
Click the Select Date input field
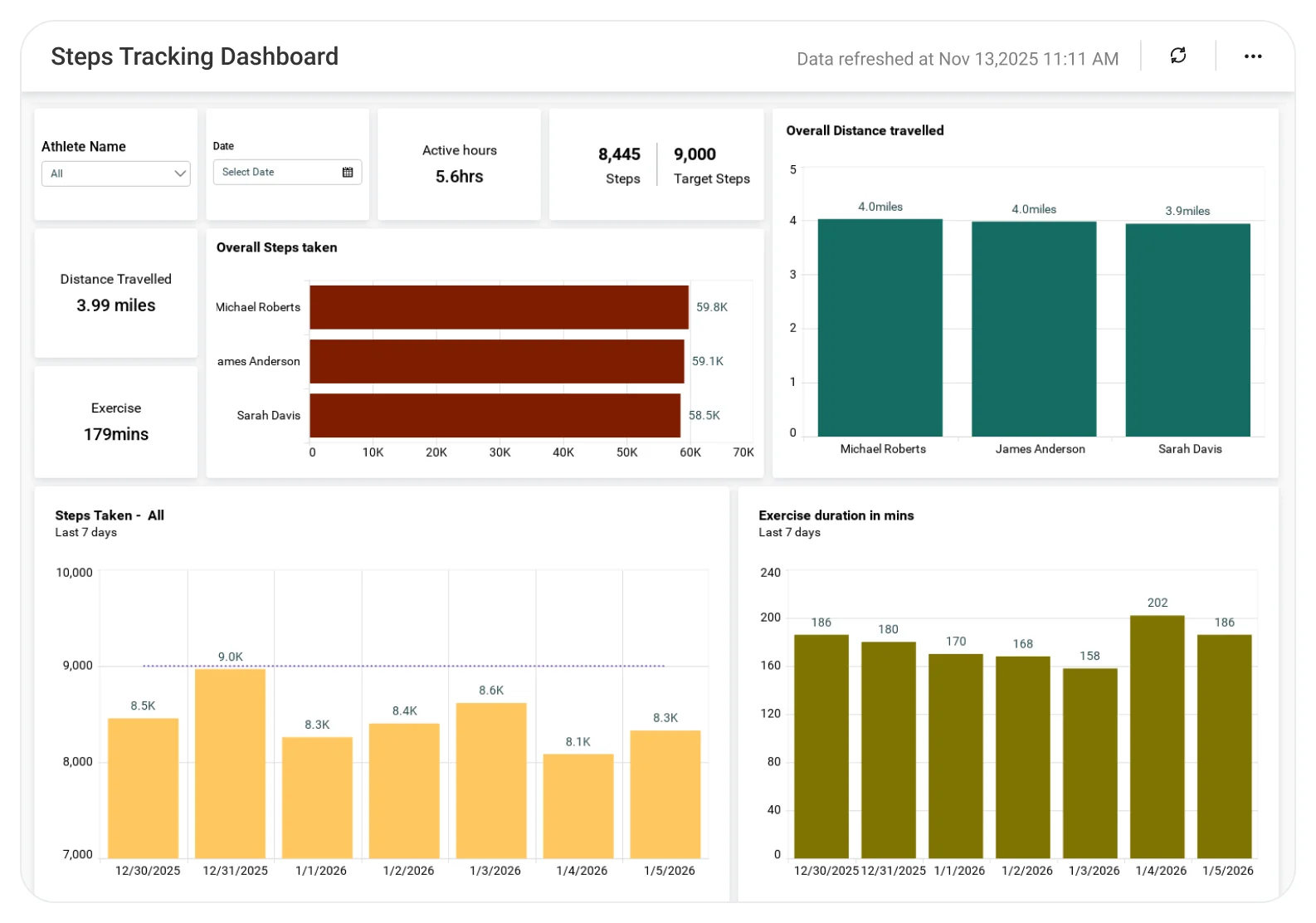(x=287, y=172)
